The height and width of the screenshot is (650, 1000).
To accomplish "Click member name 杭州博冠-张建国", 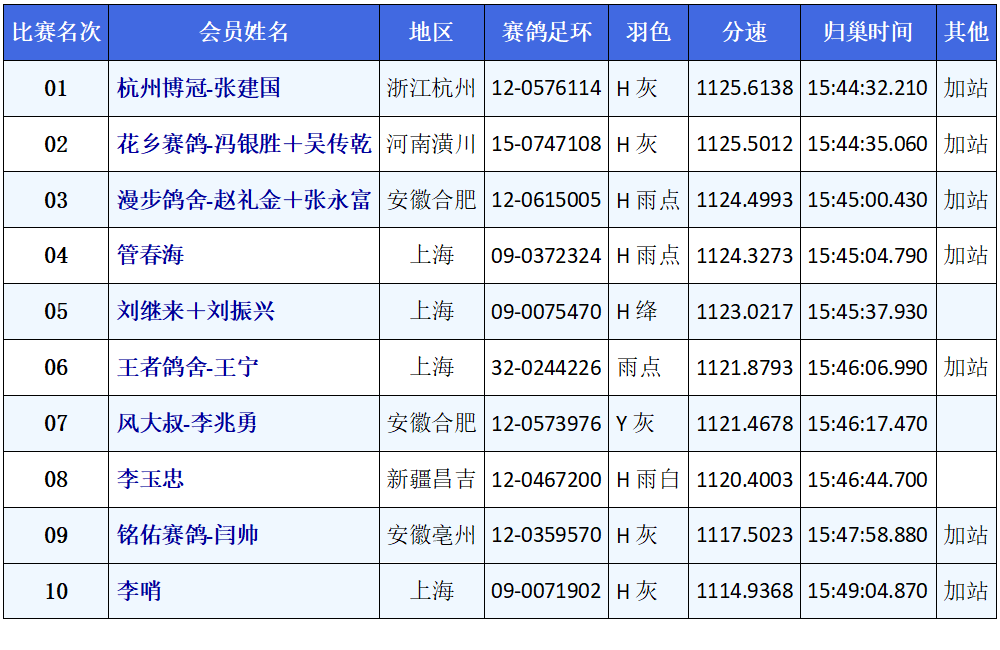I will click(198, 88).
